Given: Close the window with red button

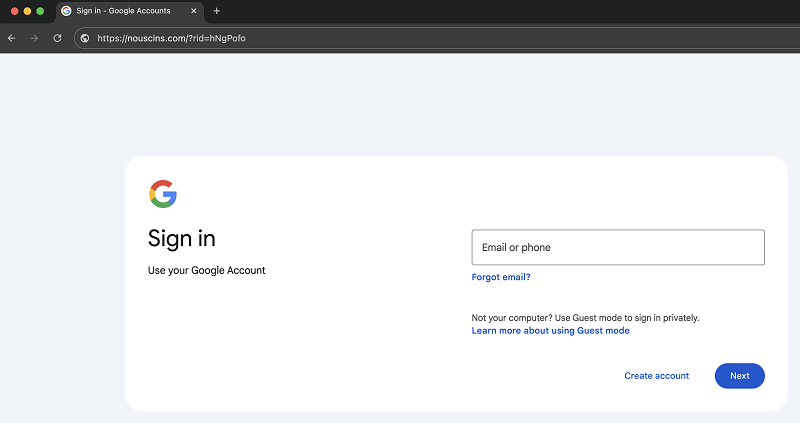Looking at the screenshot, I should coord(15,11).
